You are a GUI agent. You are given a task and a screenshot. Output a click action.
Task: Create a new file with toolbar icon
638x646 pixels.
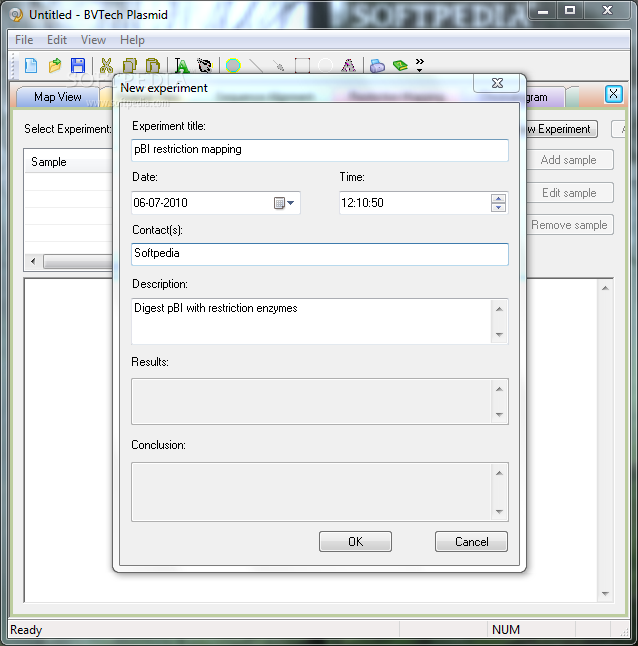(x=31, y=66)
